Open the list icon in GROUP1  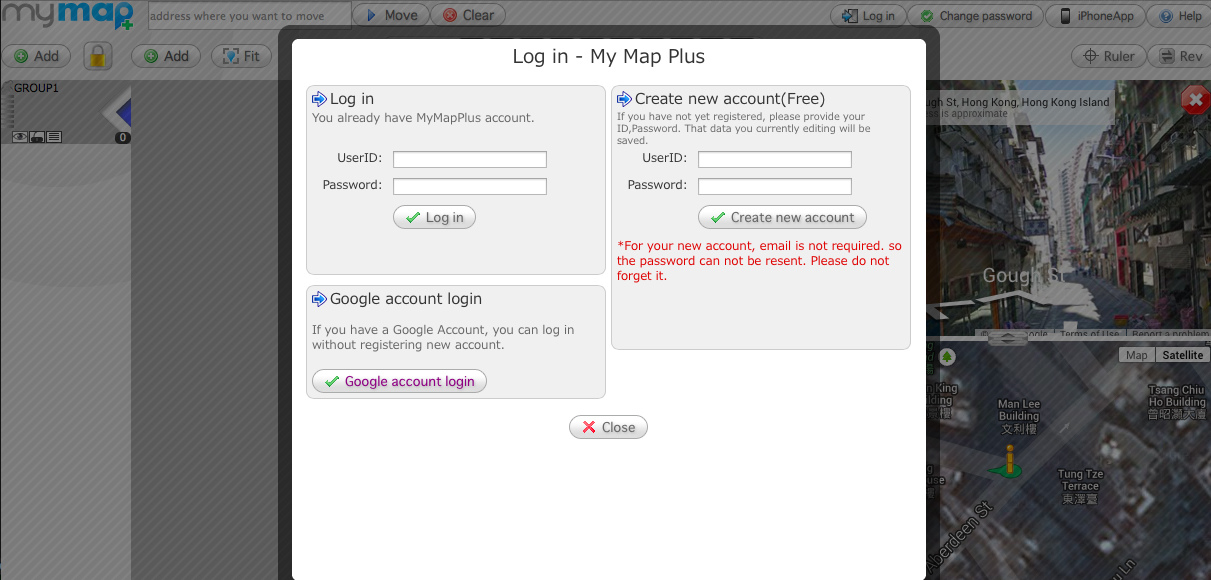click(x=54, y=137)
